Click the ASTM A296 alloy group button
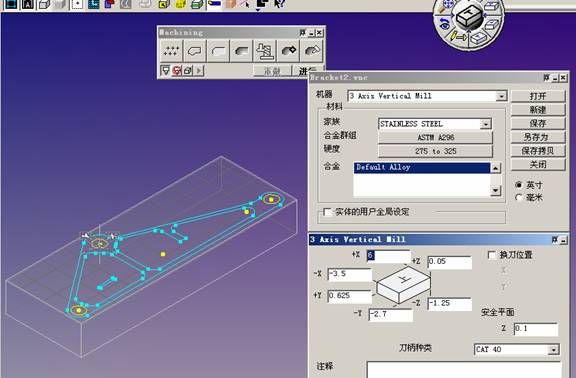 (x=435, y=137)
